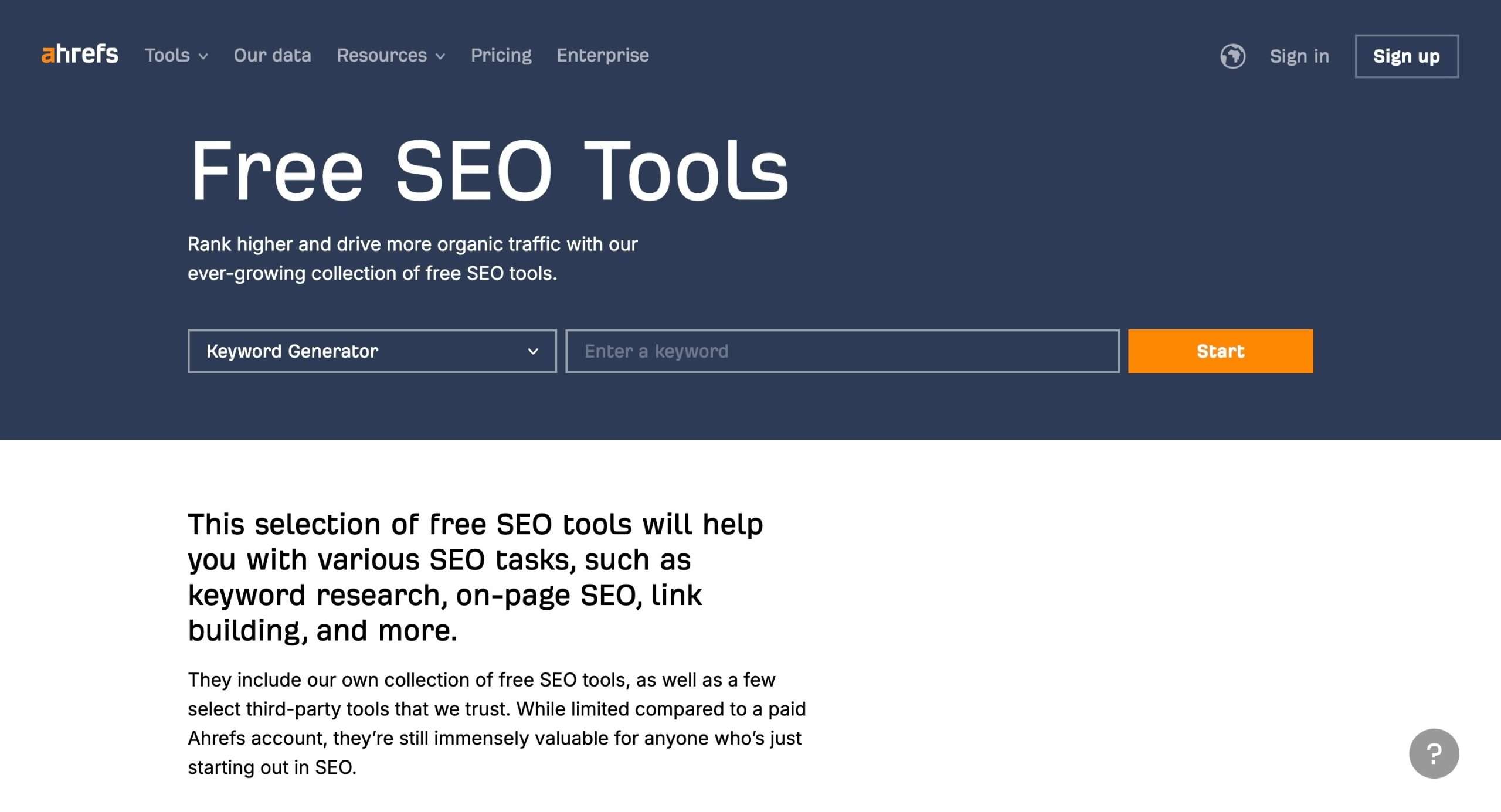
Task: Navigate to the Enterprise page
Action: click(603, 55)
